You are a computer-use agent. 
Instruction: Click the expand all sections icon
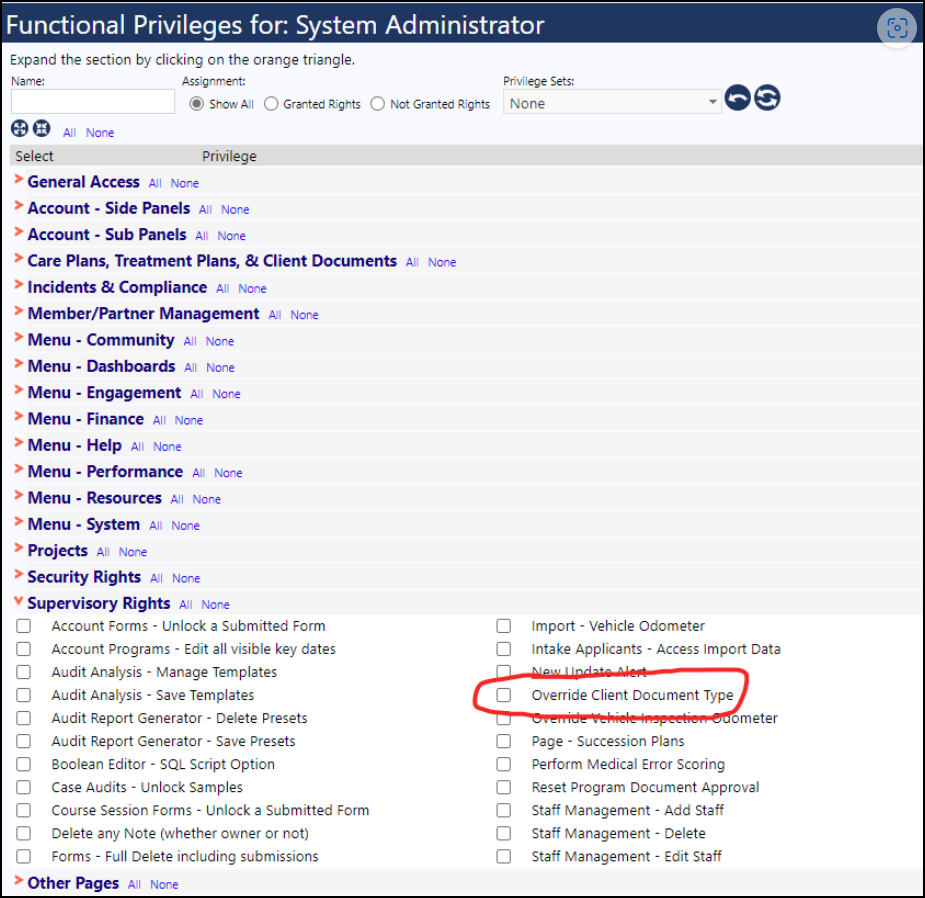(x=19, y=128)
